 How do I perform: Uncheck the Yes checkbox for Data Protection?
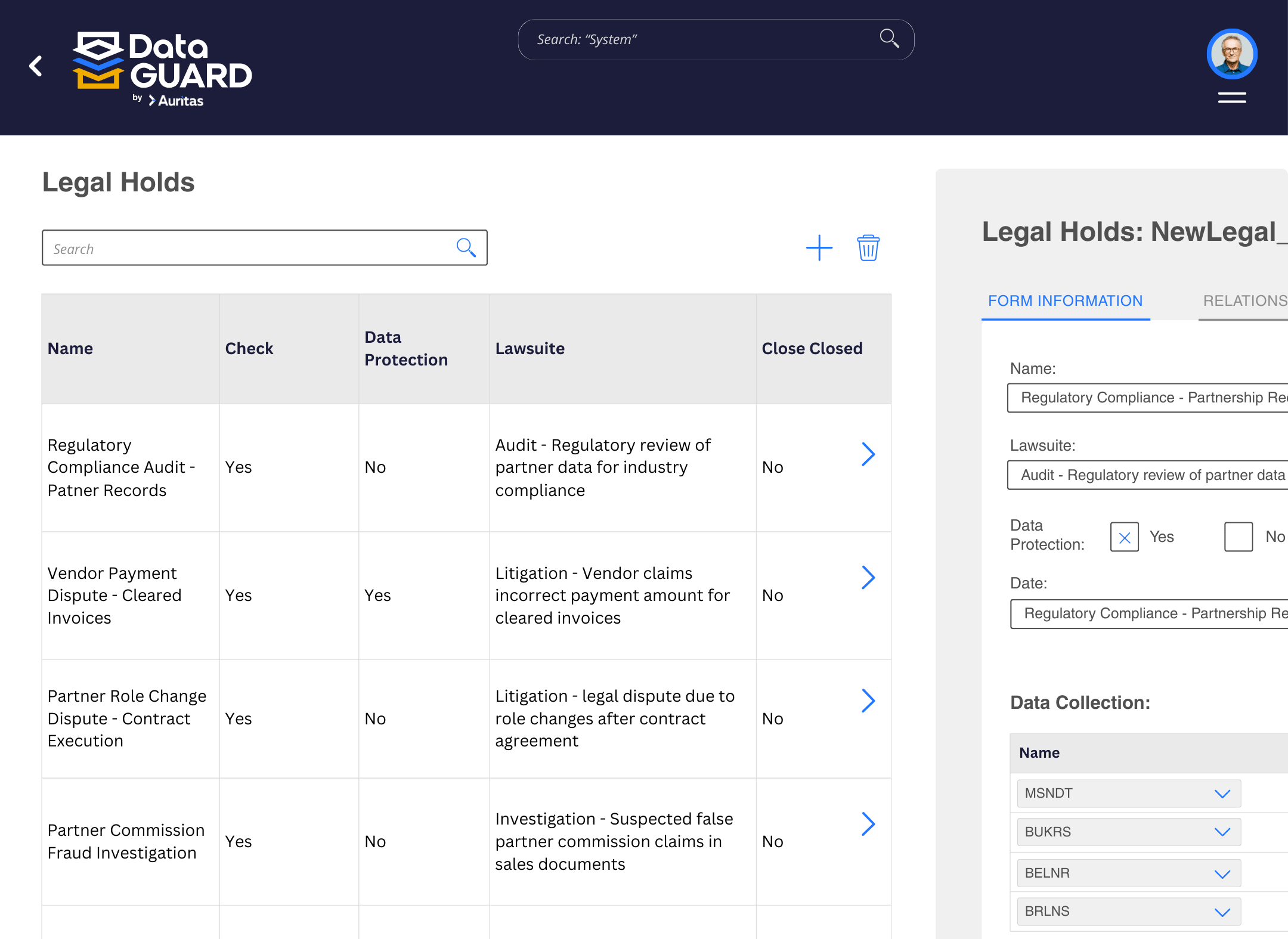1124,537
